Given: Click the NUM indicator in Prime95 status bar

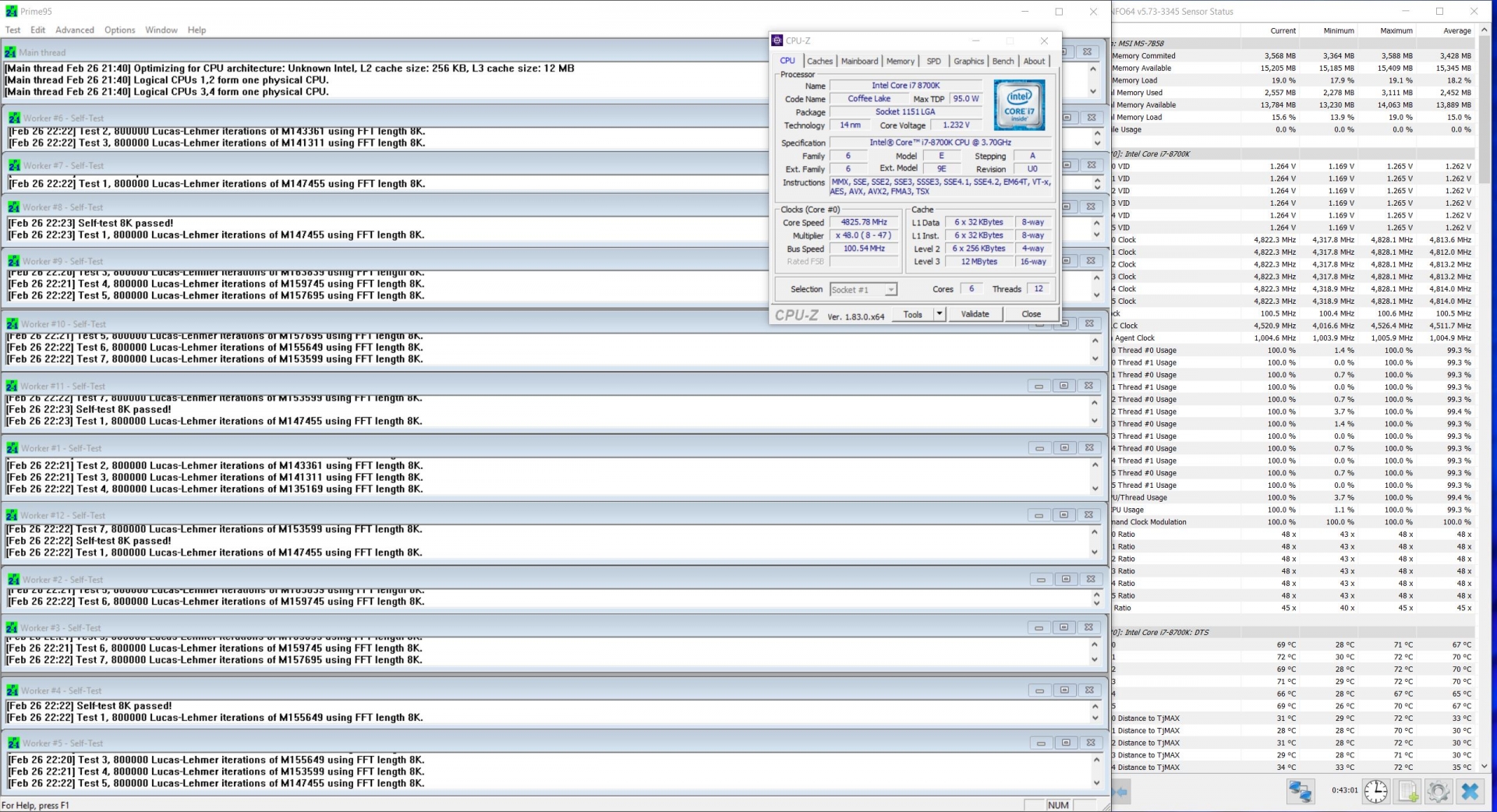Looking at the screenshot, I should click(x=1058, y=805).
